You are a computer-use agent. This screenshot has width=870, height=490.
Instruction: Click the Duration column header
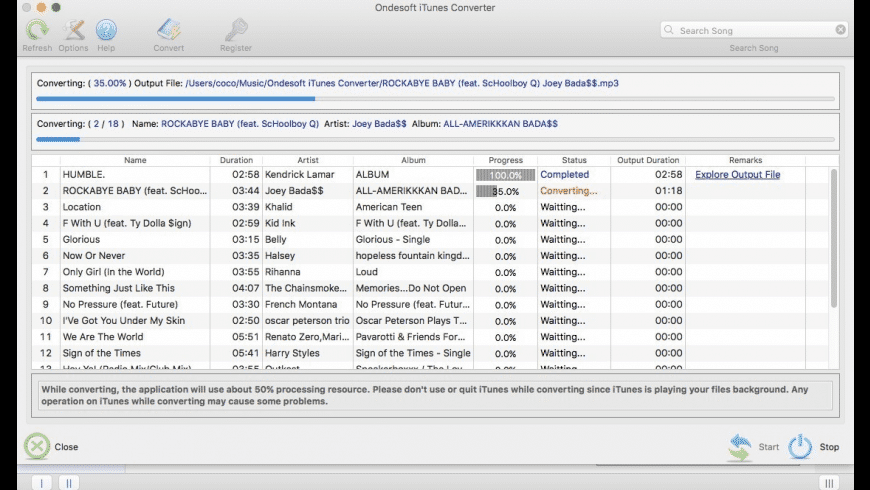[x=236, y=160]
